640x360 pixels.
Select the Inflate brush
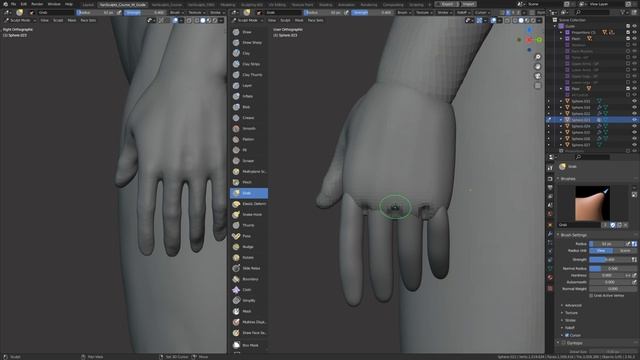[x=249, y=96]
